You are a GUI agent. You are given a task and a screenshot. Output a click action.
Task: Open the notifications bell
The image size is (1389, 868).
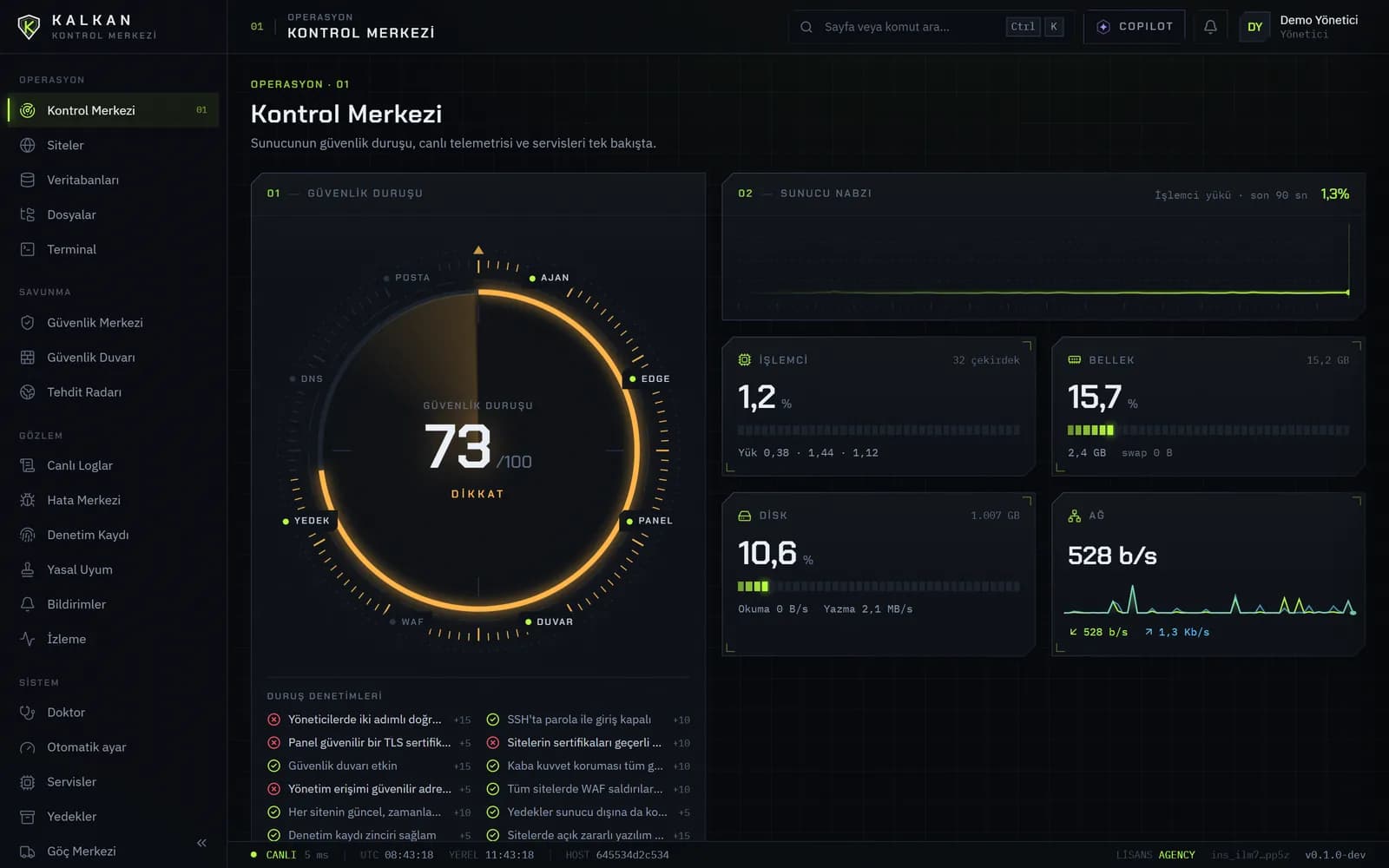1210,27
